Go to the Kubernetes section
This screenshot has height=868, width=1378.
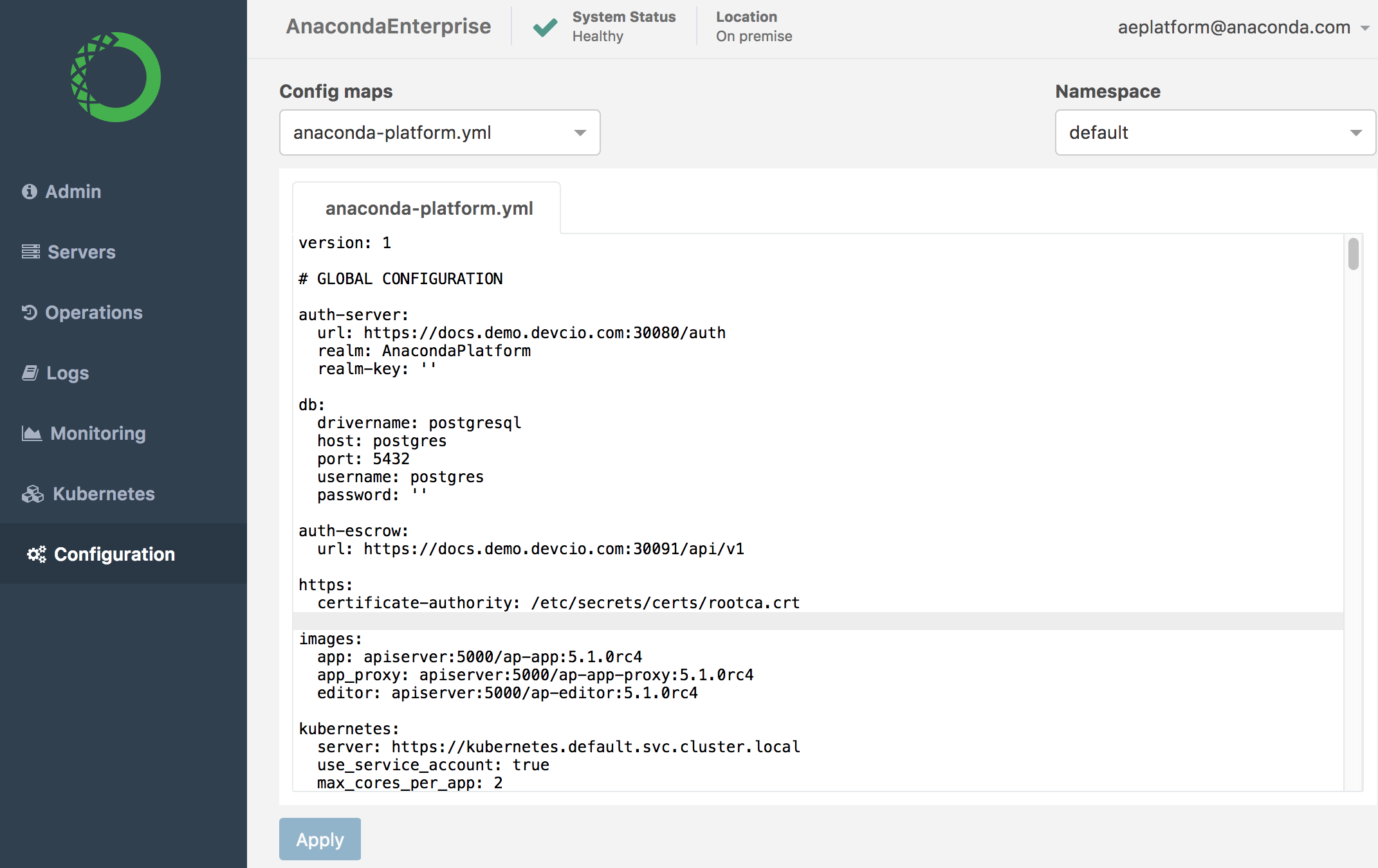coord(104,494)
